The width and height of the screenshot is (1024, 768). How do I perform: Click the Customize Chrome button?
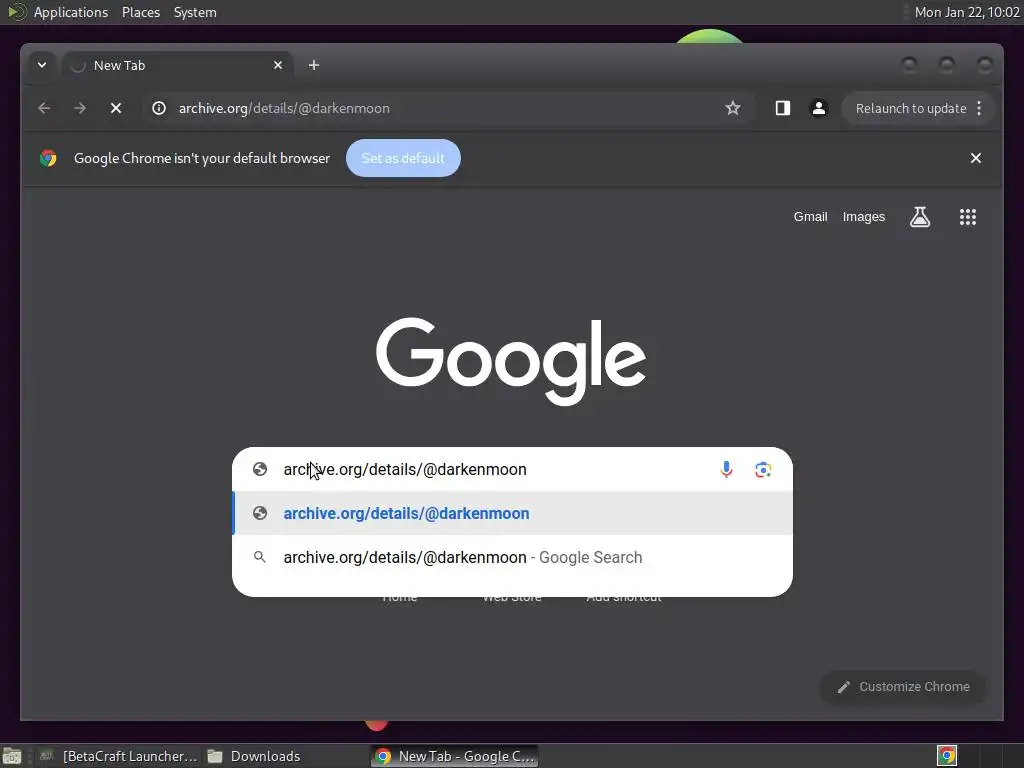point(903,687)
